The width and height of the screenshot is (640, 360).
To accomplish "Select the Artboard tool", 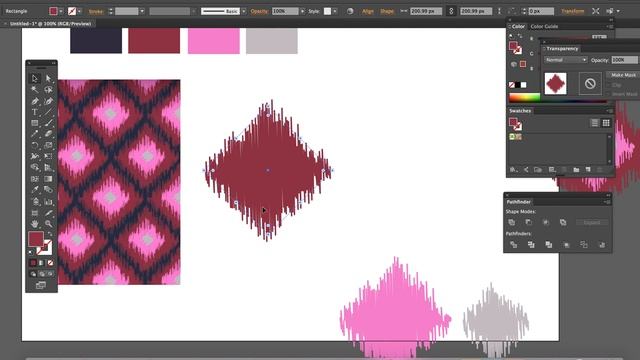I will point(35,213).
